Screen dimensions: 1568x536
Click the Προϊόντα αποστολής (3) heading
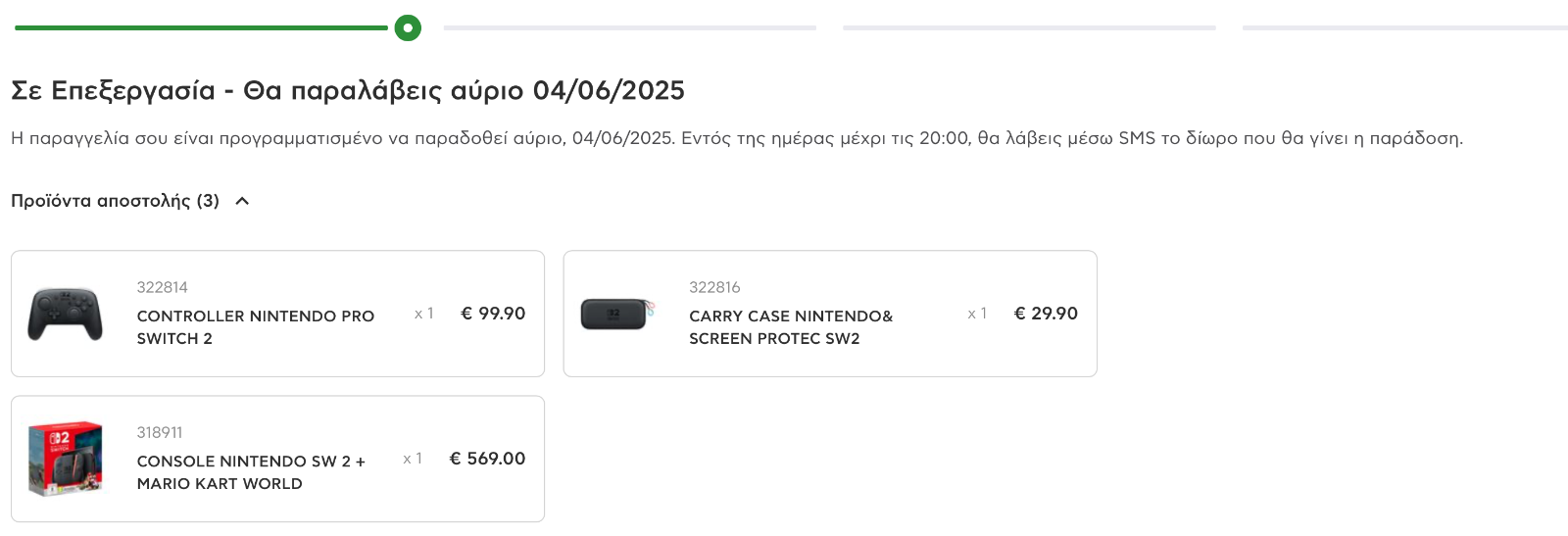coord(115,201)
